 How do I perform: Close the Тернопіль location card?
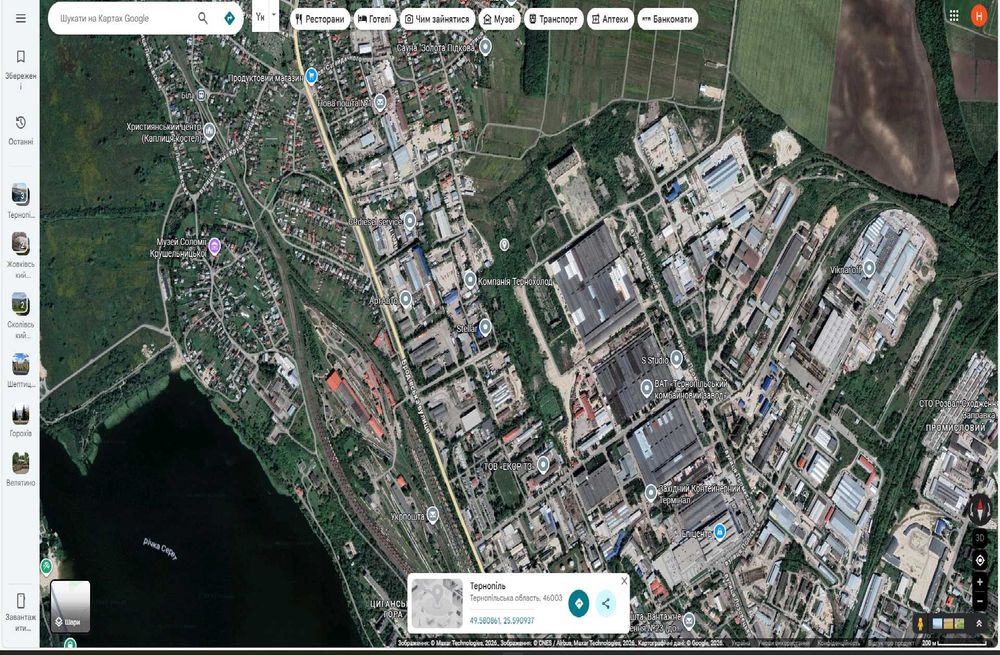[x=624, y=580]
